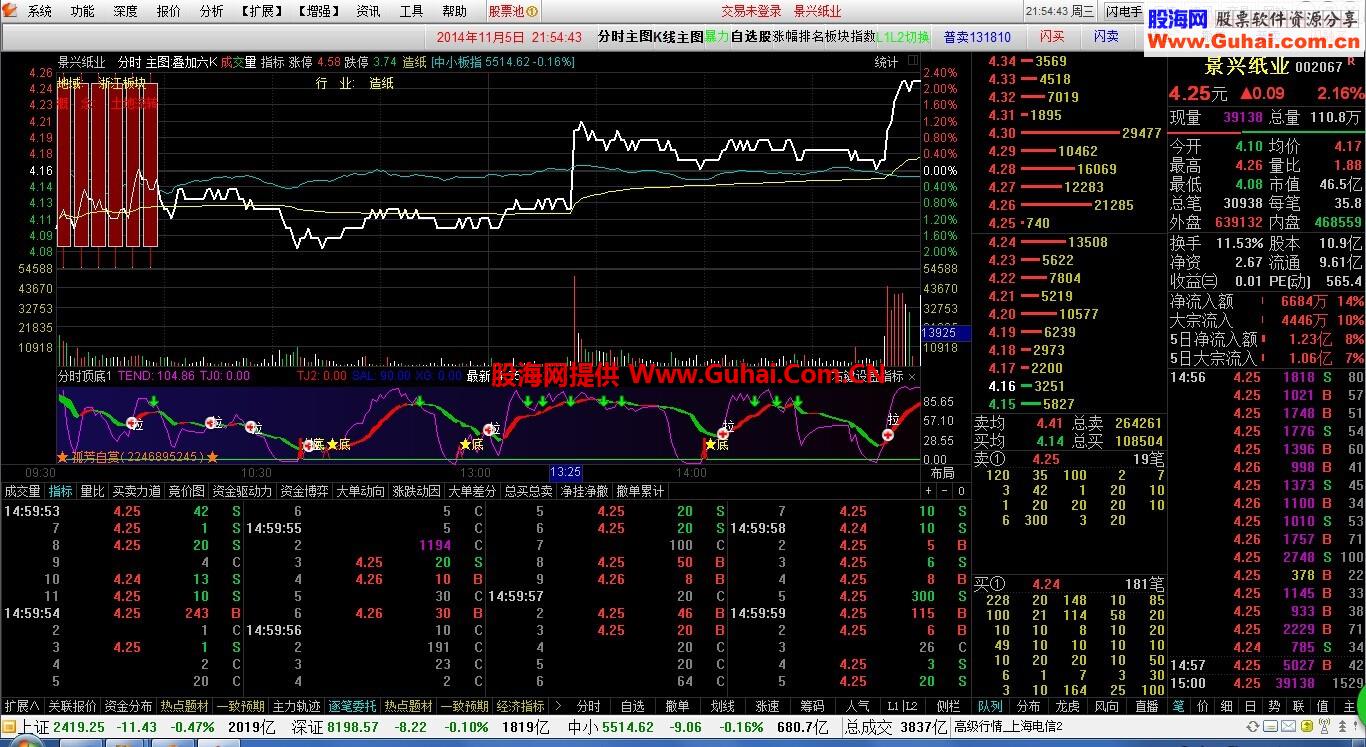Open the 资金分布 bottom tab
The height and width of the screenshot is (747, 1366).
tap(128, 706)
